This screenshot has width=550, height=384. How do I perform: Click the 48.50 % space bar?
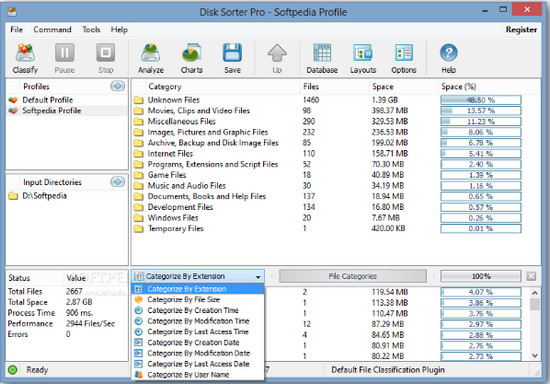pos(481,100)
